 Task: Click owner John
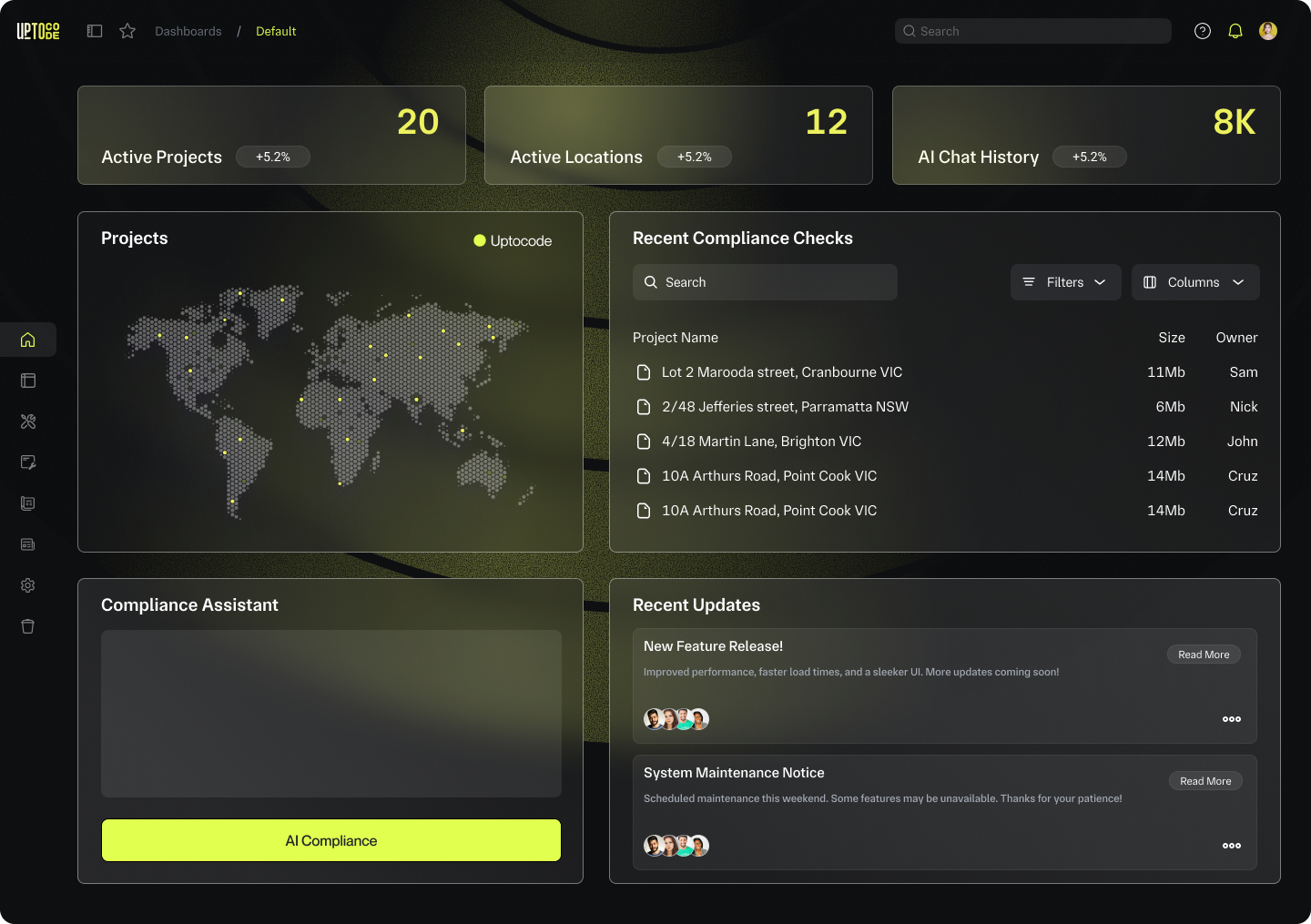point(1242,442)
